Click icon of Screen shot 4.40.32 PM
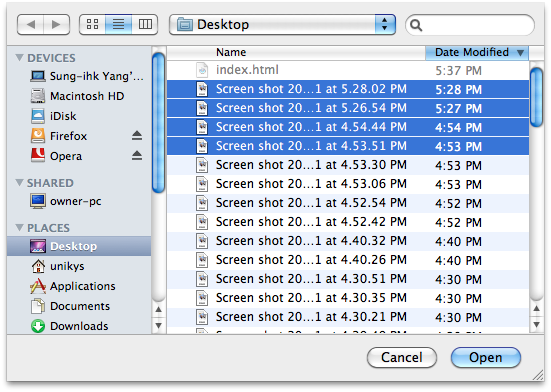Screen dimensions: 551x392 (202, 241)
